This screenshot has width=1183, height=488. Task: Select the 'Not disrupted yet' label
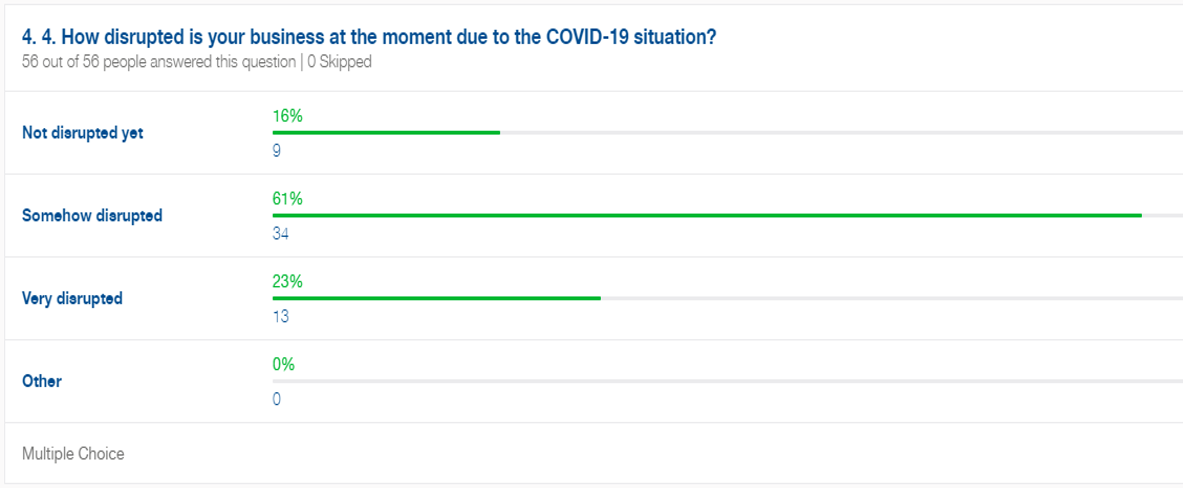coord(82,133)
